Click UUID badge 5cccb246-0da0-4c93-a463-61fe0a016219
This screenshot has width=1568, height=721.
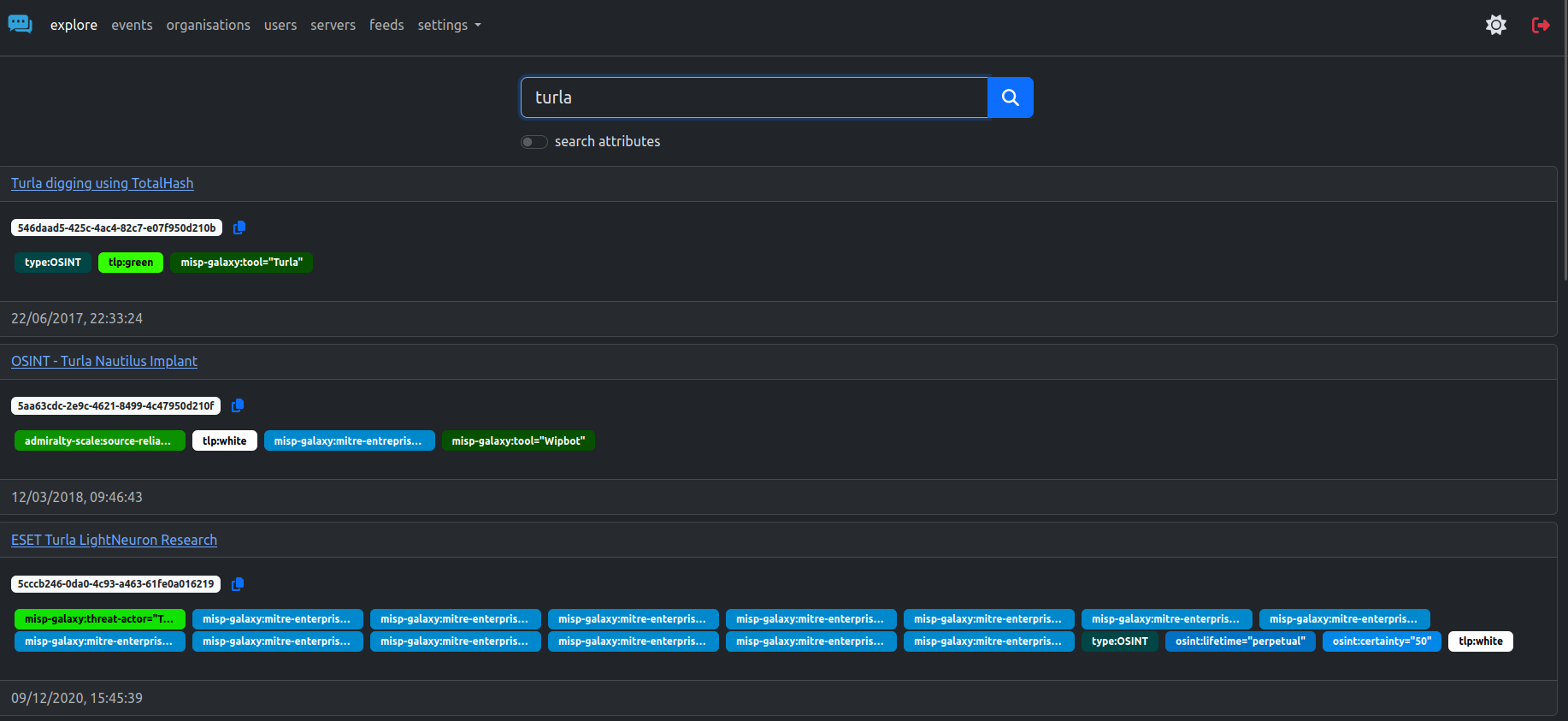(115, 584)
